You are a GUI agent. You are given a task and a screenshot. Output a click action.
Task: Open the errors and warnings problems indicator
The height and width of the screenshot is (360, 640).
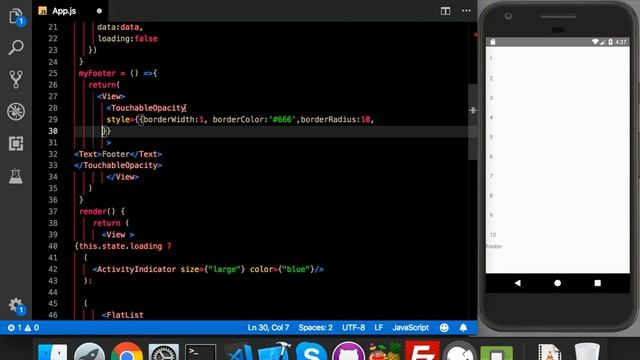(23, 327)
